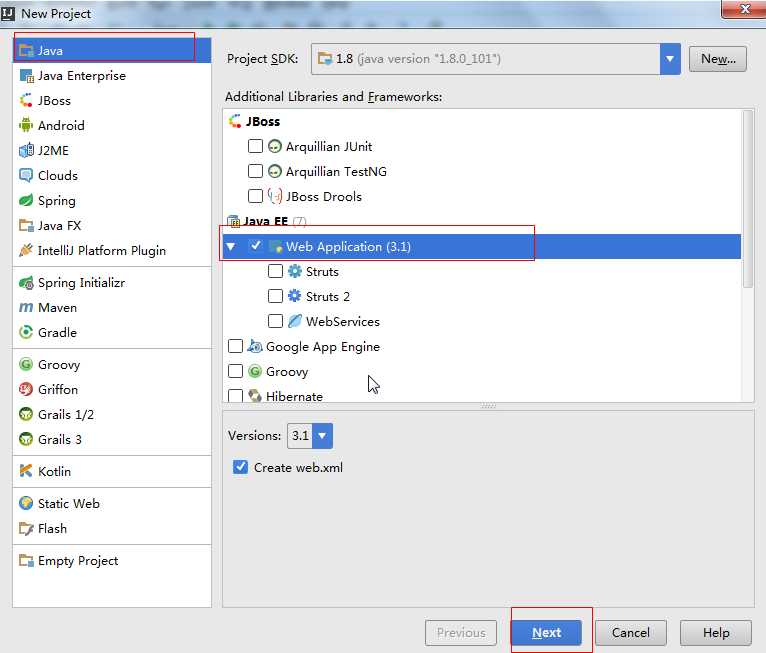This screenshot has height=653, width=766.
Task: Uncheck Create web.xml option
Action: (240, 467)
